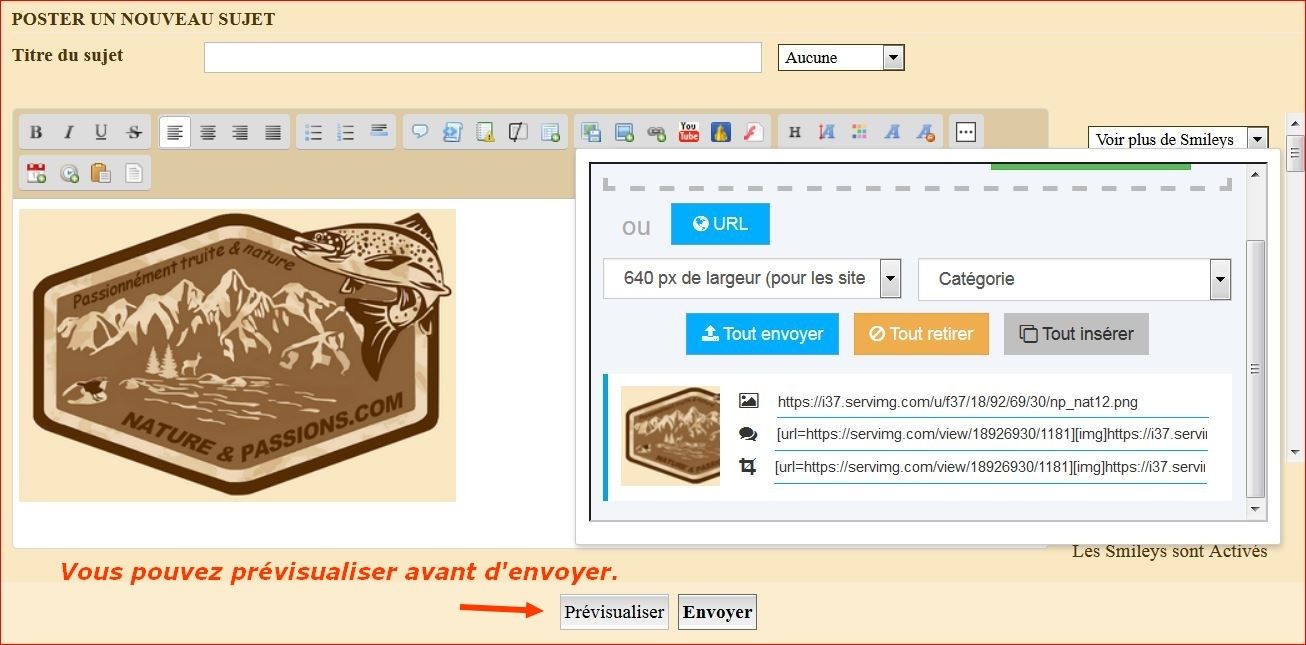Click the Nature & Passions logo in editor
Screen dimensions: 1306x645
click(238, 355)
